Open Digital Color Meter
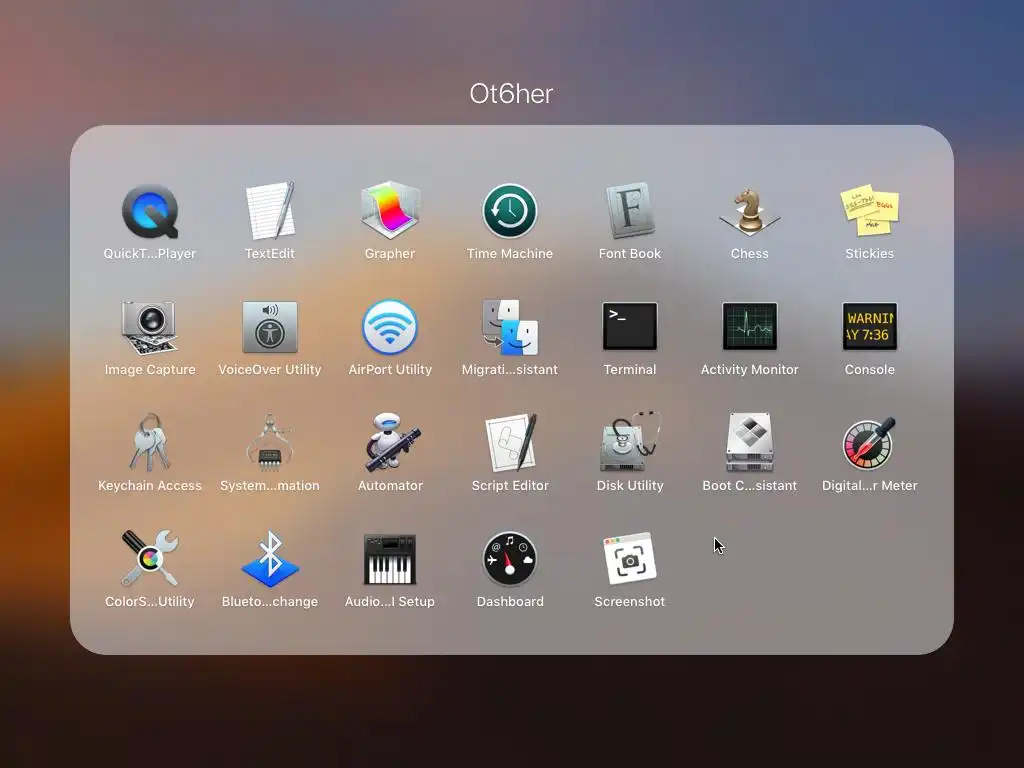 tap(869, 443)
